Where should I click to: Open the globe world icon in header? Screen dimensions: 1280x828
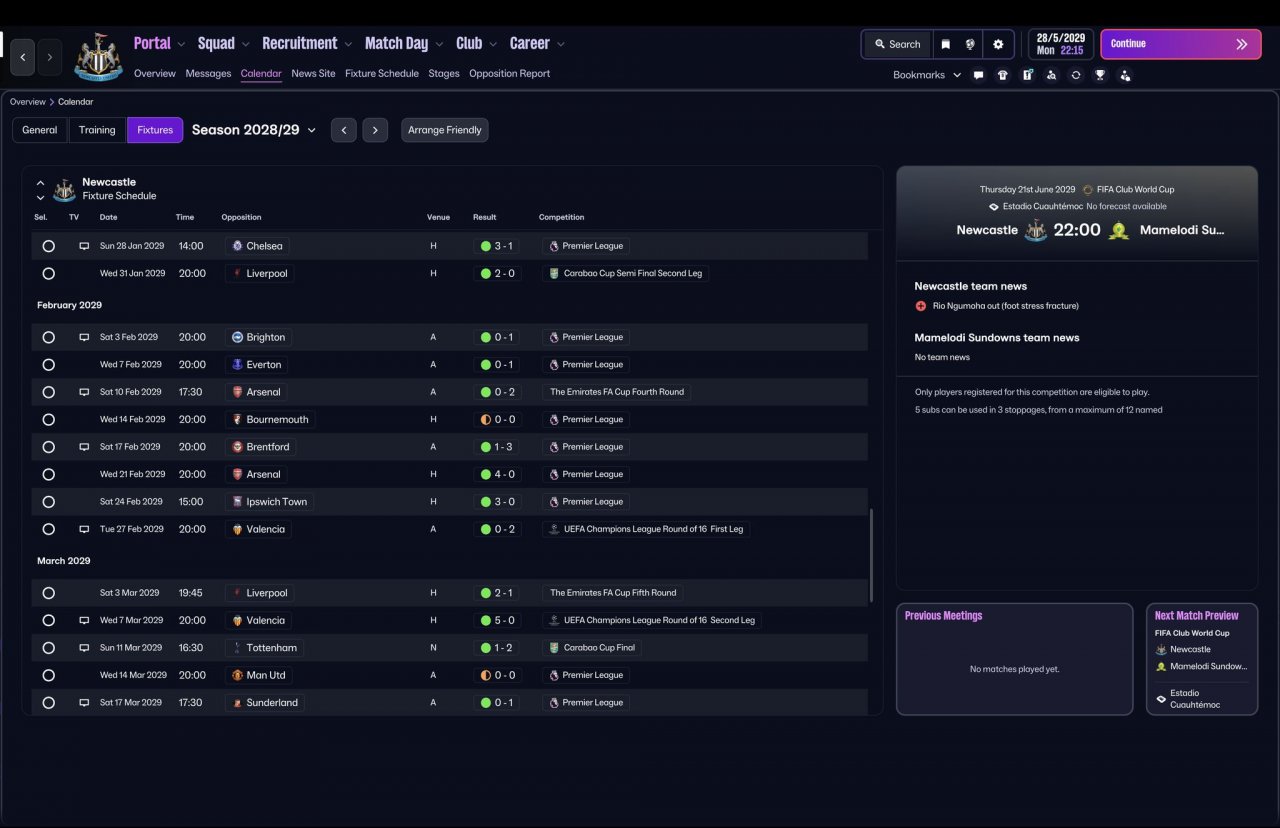point(970,44)
